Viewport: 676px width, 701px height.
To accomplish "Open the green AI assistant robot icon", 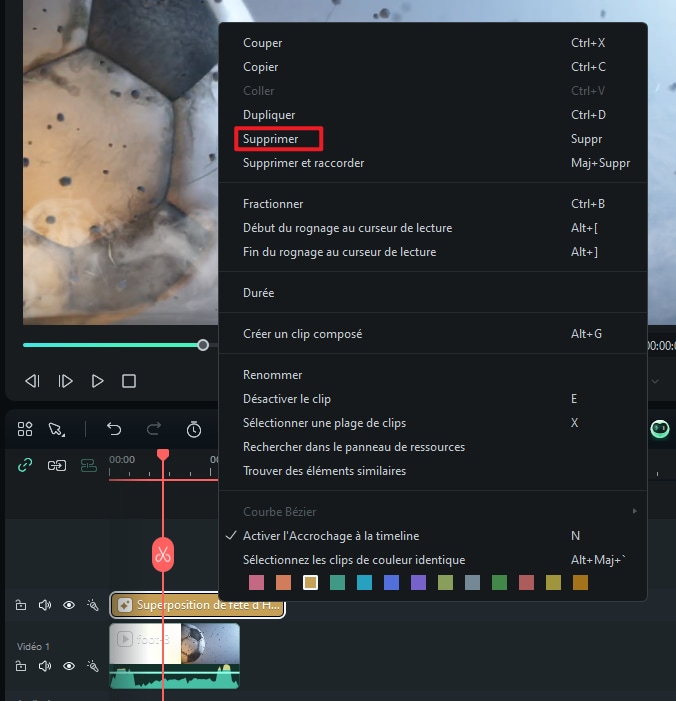I will point(659,429).
